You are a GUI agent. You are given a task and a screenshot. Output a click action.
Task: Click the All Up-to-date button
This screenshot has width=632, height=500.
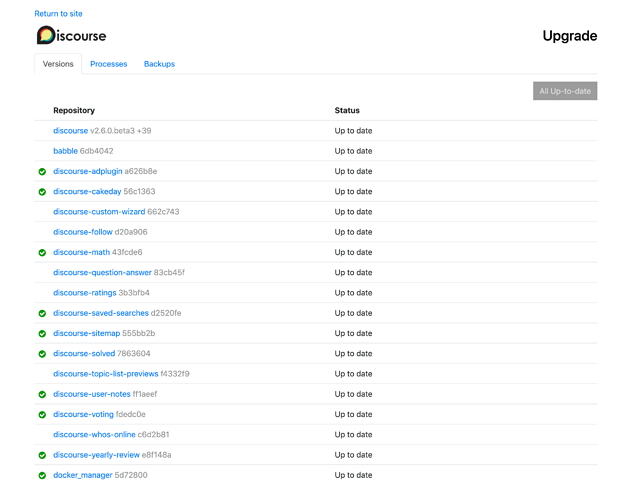(565, 91)
